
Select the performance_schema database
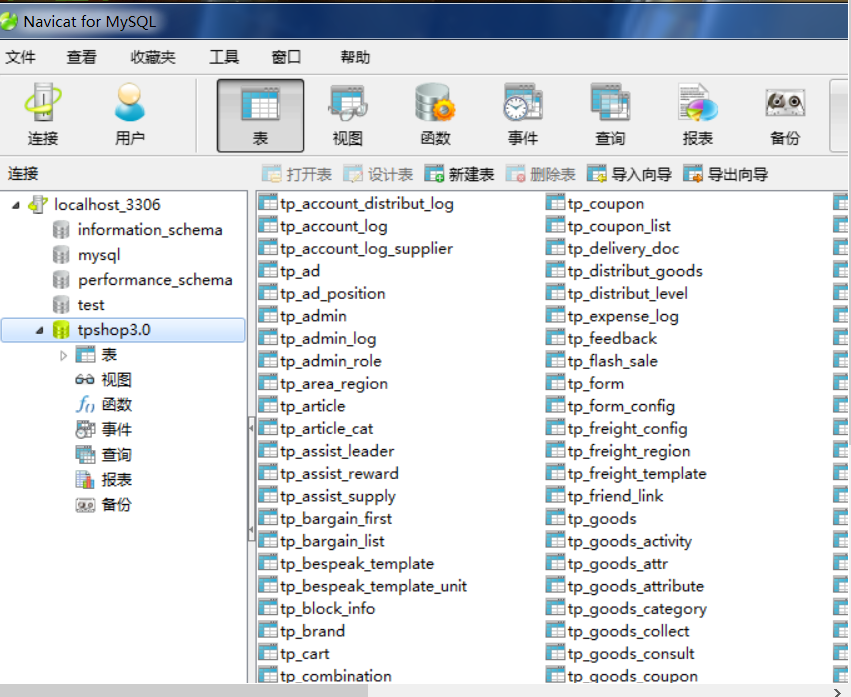tap(155, 280)
